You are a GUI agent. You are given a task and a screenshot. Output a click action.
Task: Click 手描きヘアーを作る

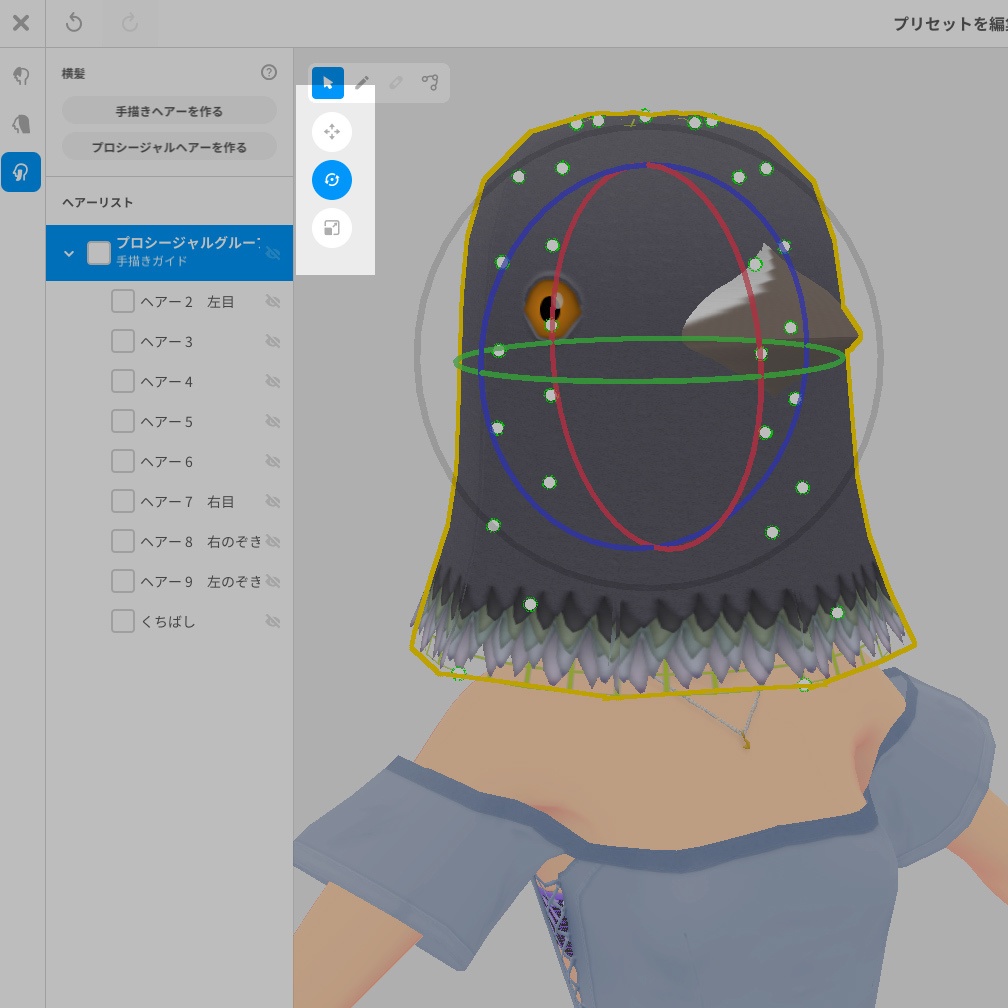(169, 110)
